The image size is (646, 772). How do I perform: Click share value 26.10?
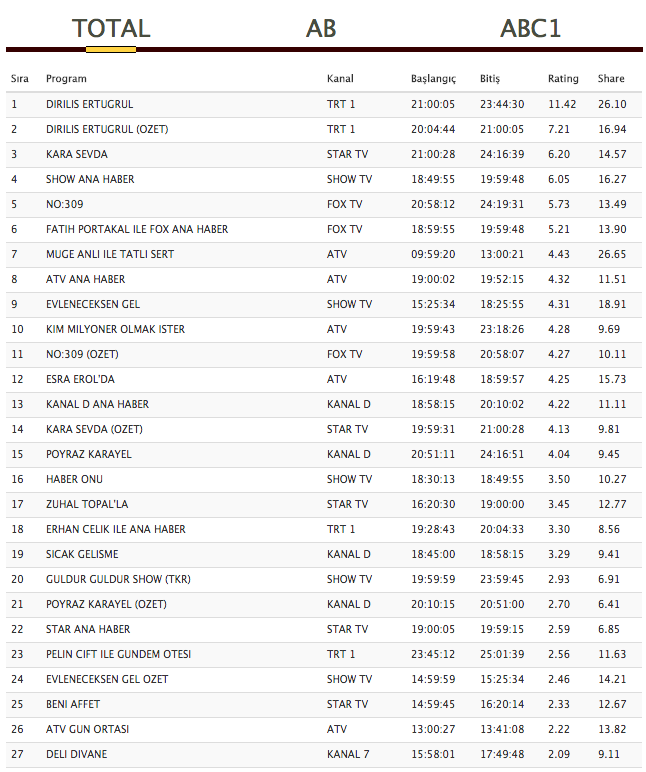(612, 104)
